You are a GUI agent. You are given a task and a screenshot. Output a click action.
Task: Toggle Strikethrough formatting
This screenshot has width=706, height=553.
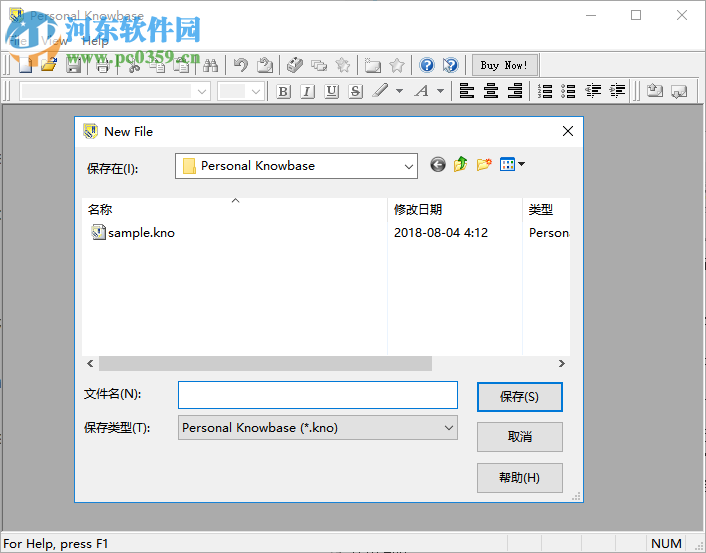355,91
